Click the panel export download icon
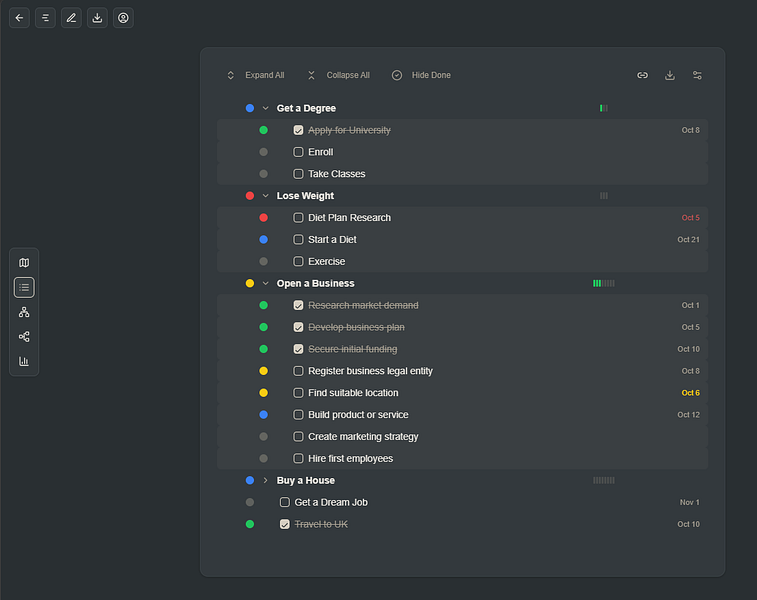The height and width of the screenshot is (600, 757). click(x=670, y=75)
